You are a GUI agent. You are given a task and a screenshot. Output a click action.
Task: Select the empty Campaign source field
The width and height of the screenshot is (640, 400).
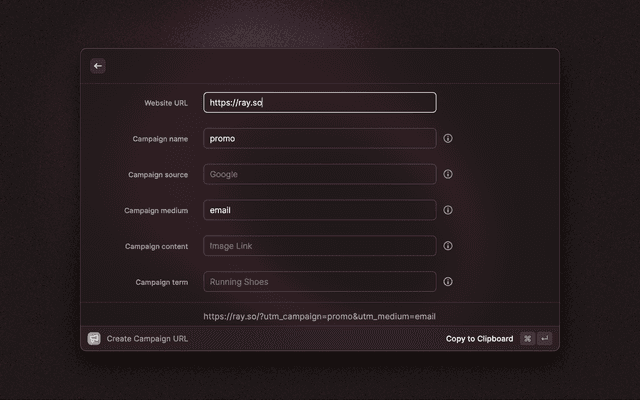[x=319, y=174]
